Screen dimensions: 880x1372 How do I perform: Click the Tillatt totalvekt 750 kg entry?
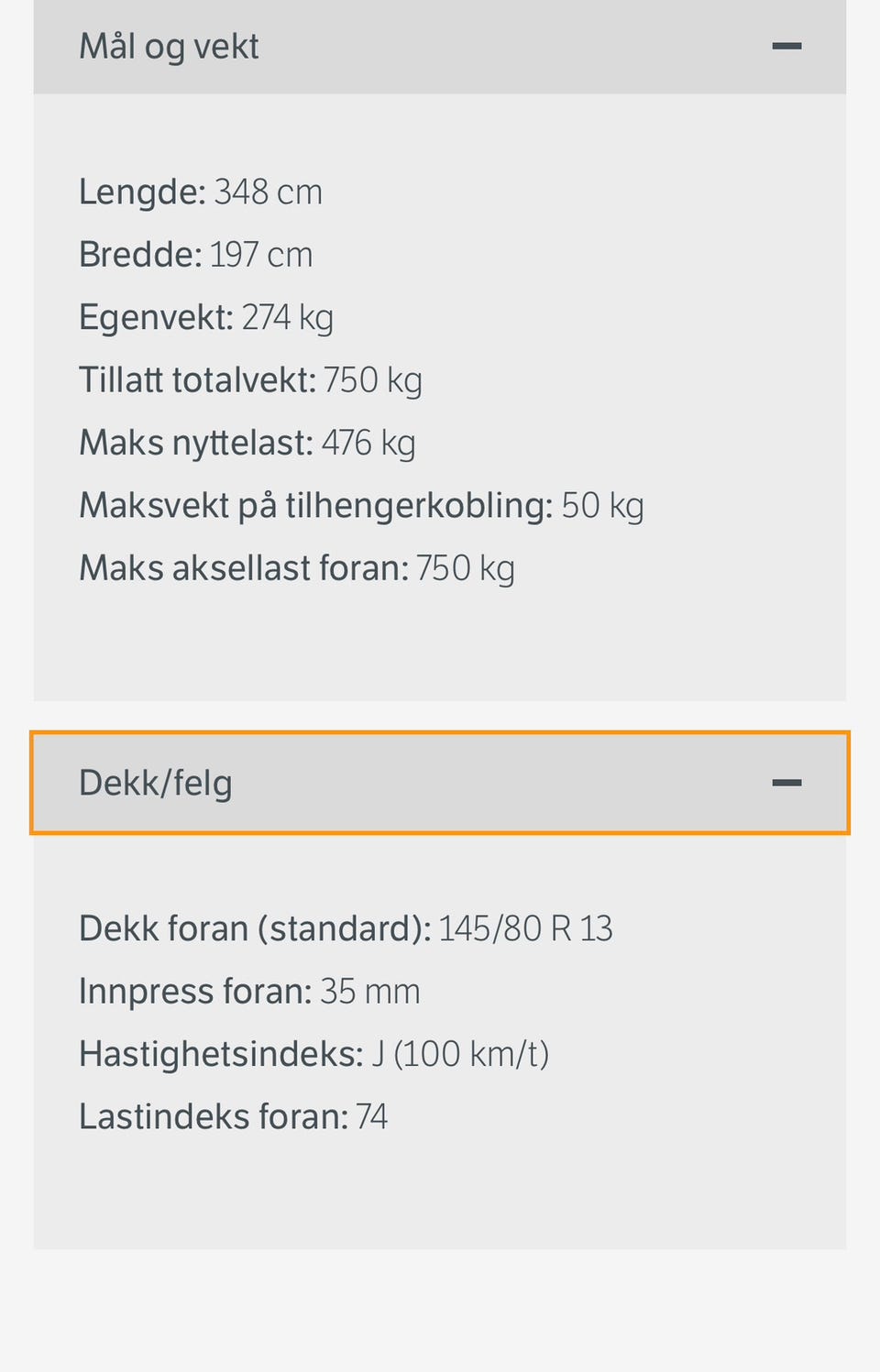(x=250, y=380)
